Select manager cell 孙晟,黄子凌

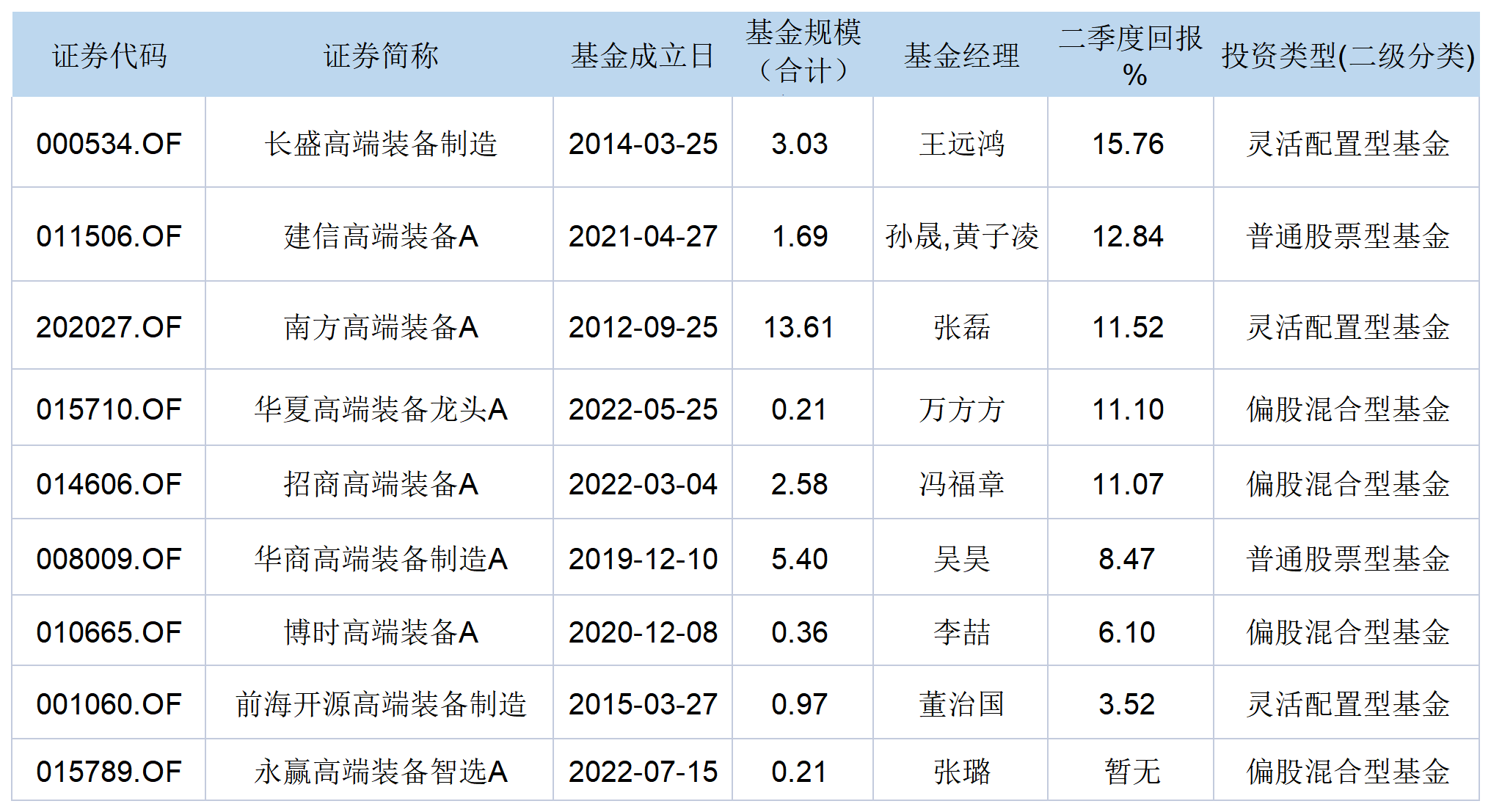(x=961, y=236)
